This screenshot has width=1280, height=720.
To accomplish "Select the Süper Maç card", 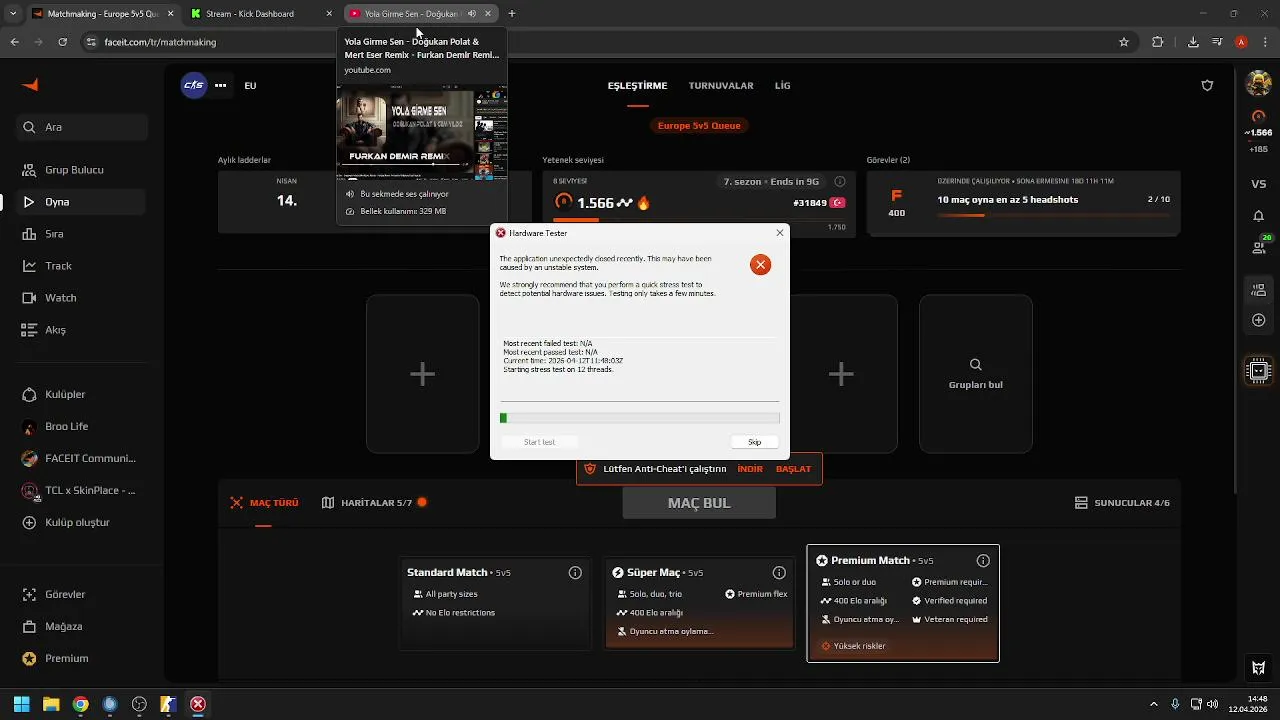I will tap(699, 604).
